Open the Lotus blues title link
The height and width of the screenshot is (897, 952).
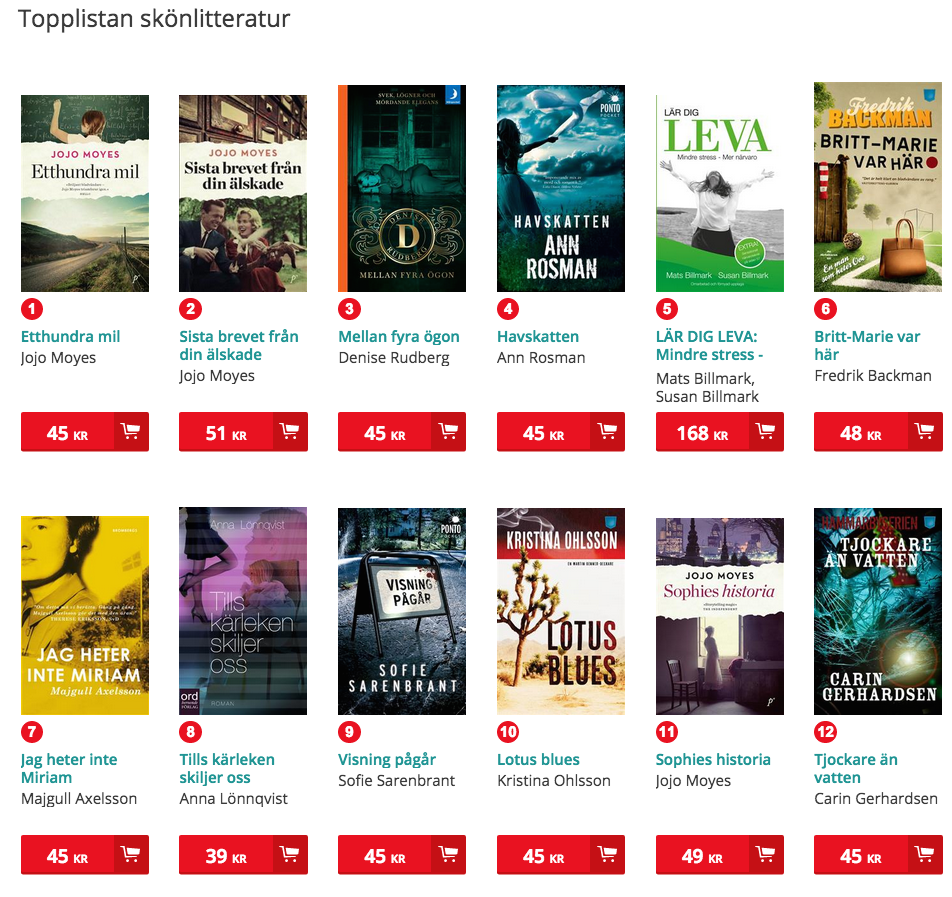click(x=539, y=760)
